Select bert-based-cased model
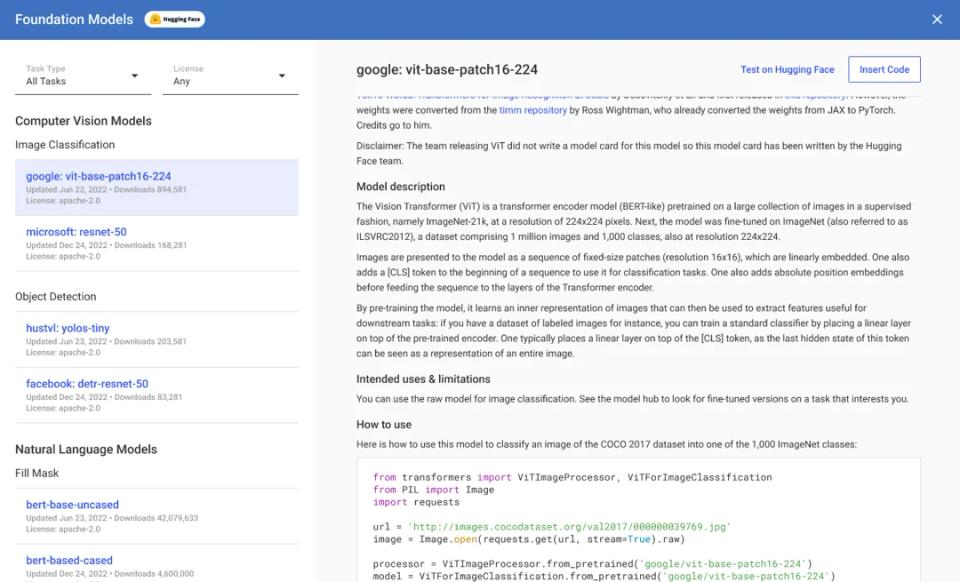Viewport: 960px width, 582px height. tap(157, 564)
